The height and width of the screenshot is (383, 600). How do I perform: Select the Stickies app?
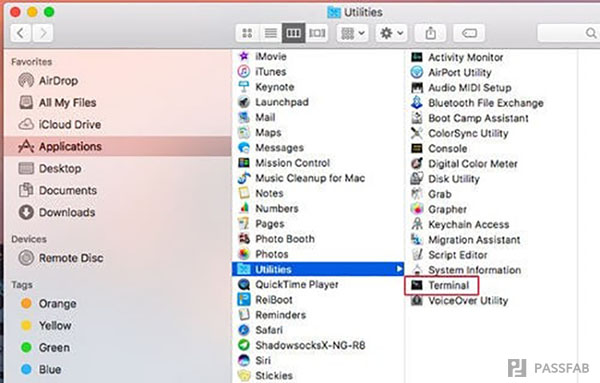pyautogui.click(x=265, y=375)
